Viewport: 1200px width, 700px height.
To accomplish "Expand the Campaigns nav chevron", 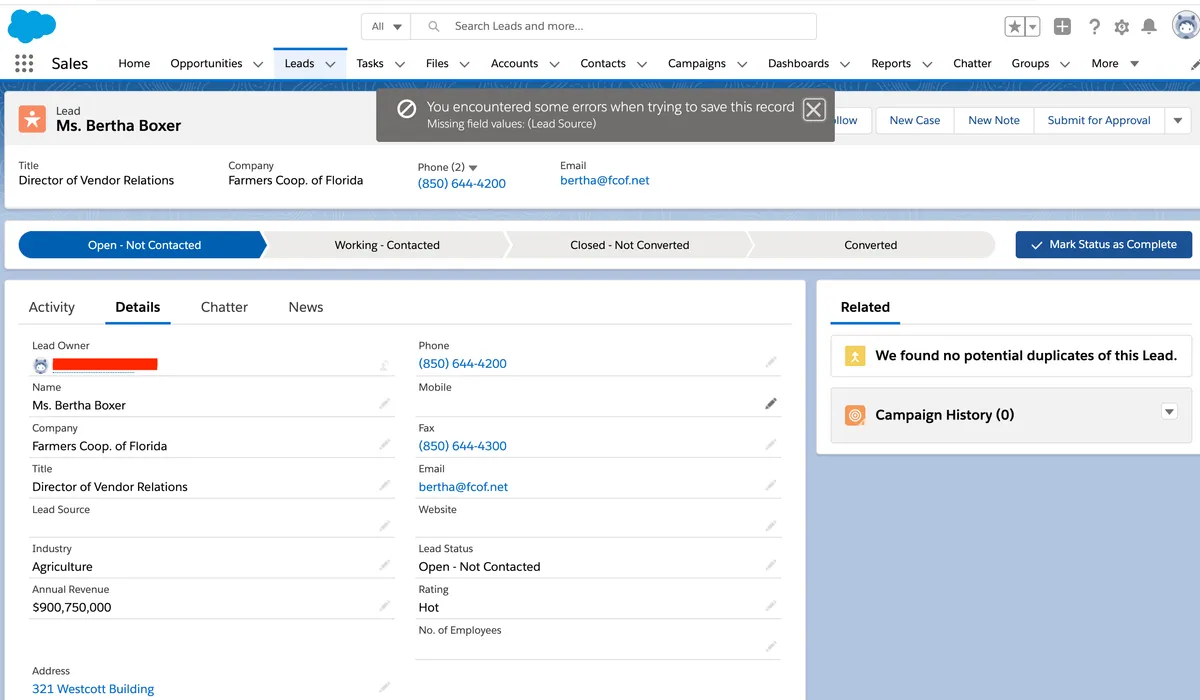I will coord(742,64).
